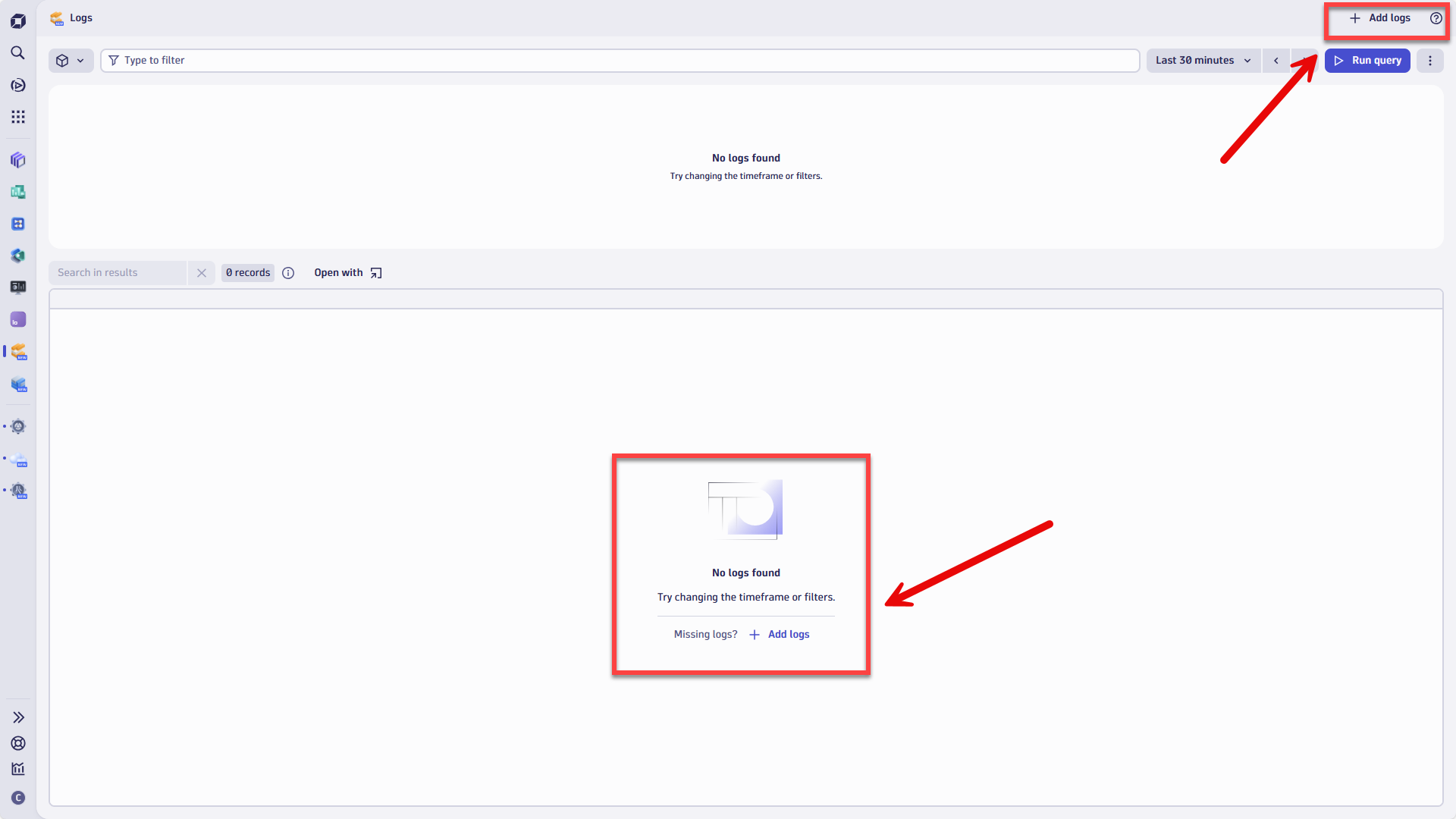1456x819 pixels.
Task: Open the data source dropdown beside the filter bar
Action: pos(71,60)
